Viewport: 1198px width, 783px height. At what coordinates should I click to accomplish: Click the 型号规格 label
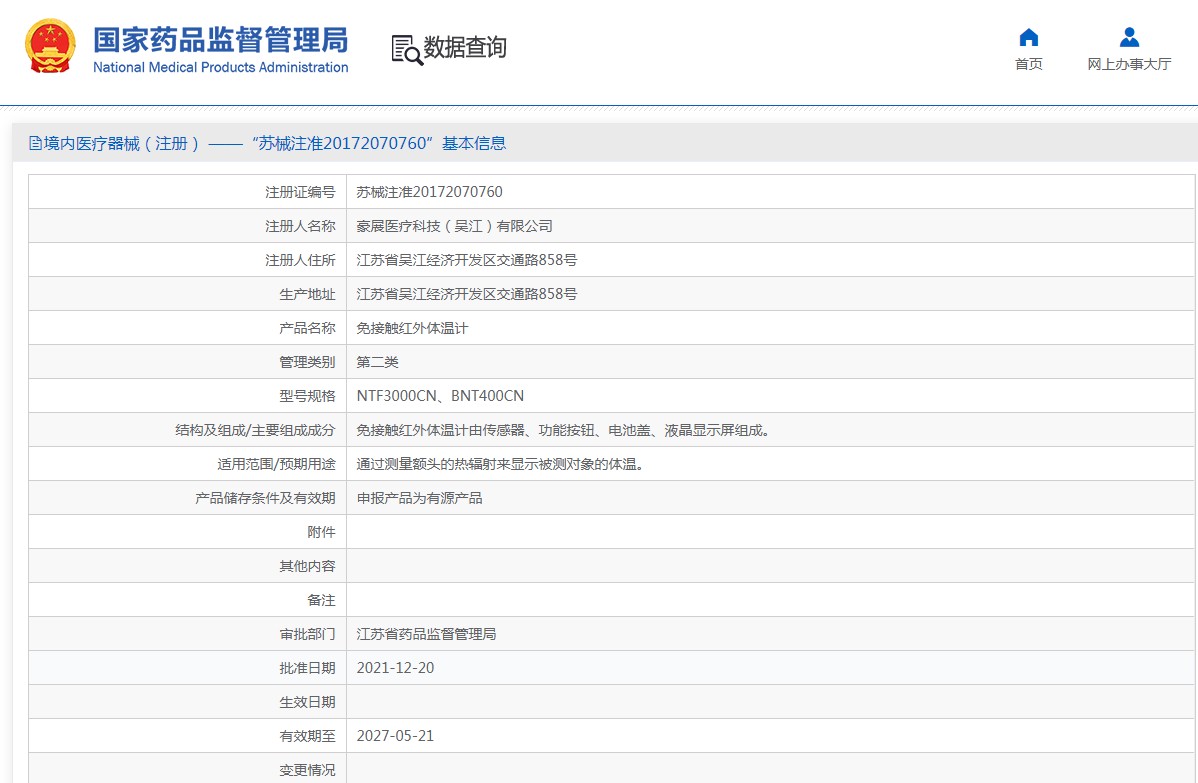click(307, 396)
